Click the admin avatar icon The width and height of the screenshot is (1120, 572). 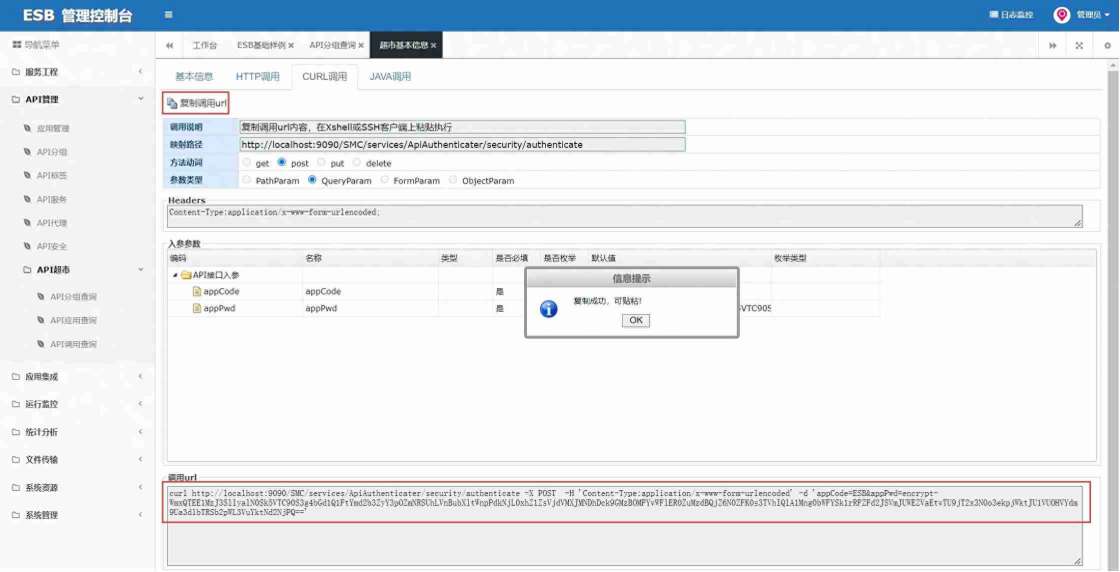click(1062, 15)
